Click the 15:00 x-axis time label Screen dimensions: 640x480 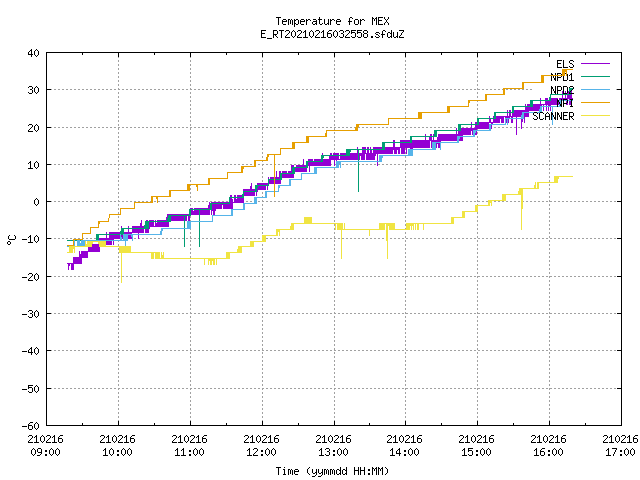pos(476,452)
